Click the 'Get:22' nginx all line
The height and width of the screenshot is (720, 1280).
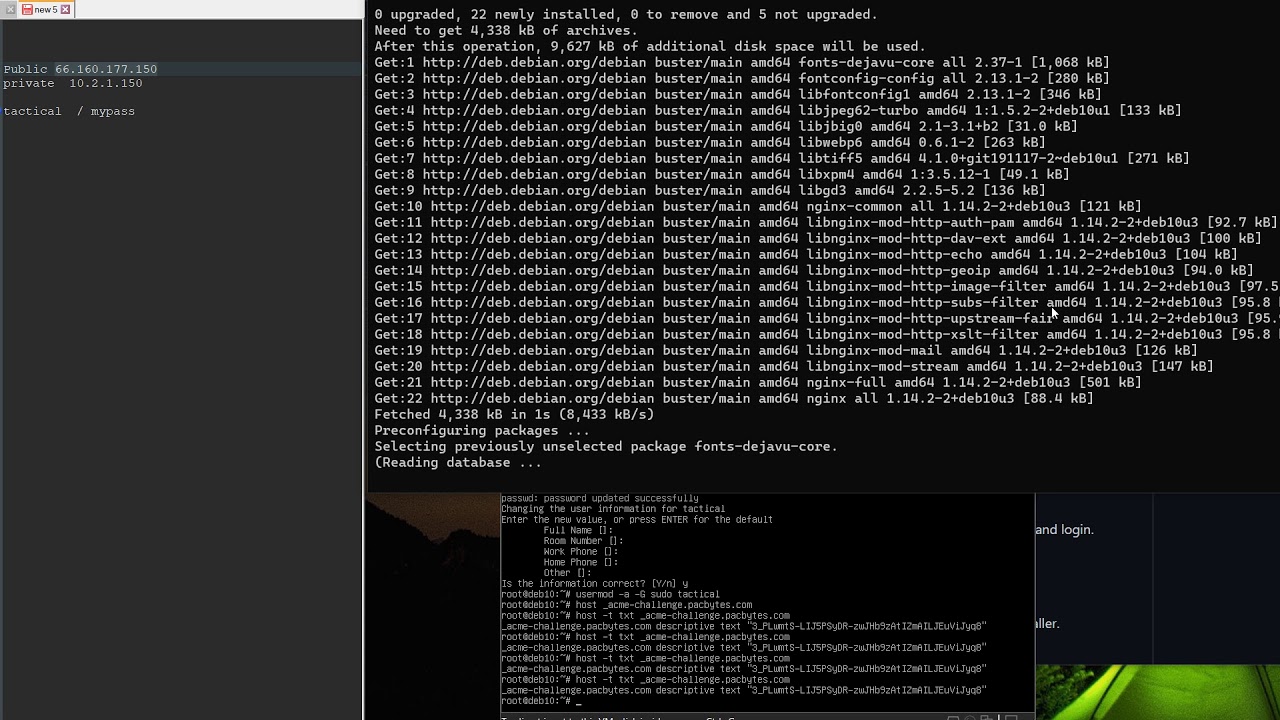[734, 398]
